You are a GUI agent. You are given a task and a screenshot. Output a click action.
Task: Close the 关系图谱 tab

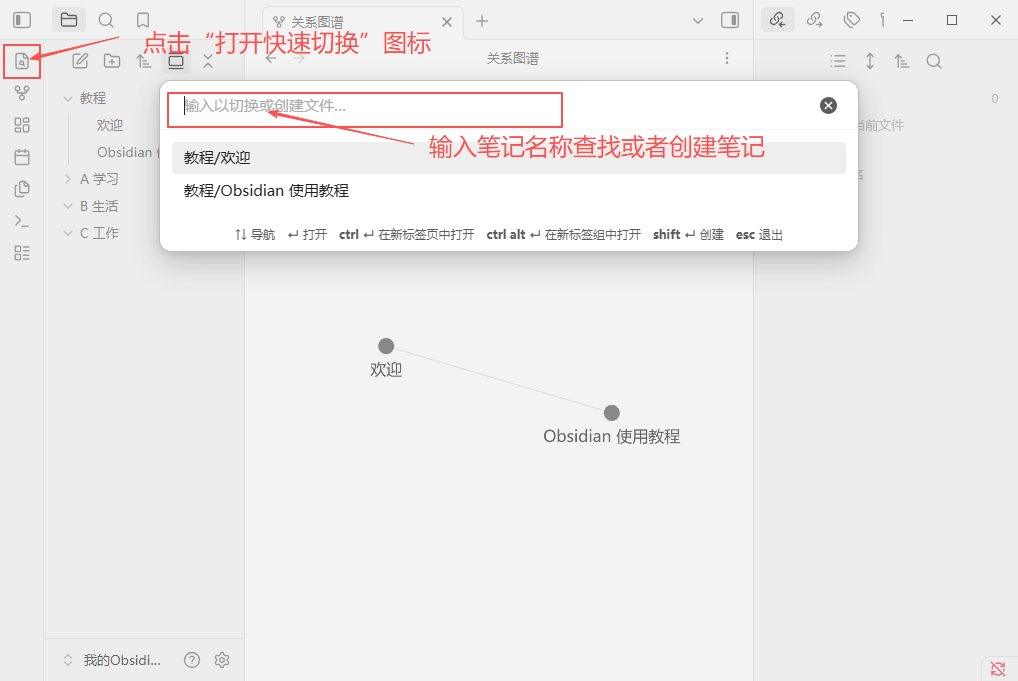447,22
